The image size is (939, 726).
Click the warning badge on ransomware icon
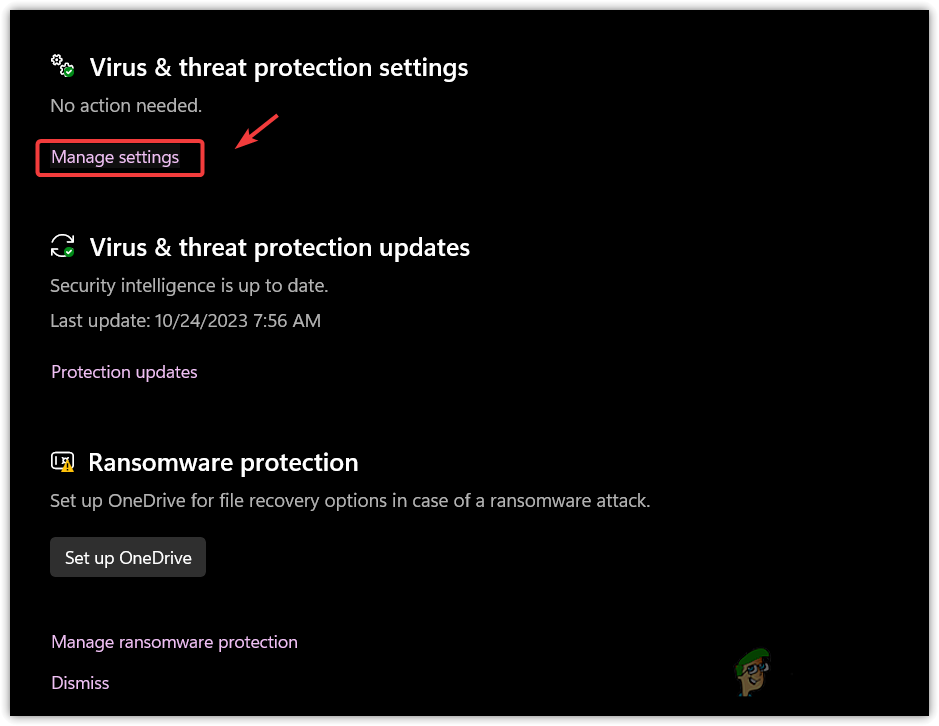(67, 466)
